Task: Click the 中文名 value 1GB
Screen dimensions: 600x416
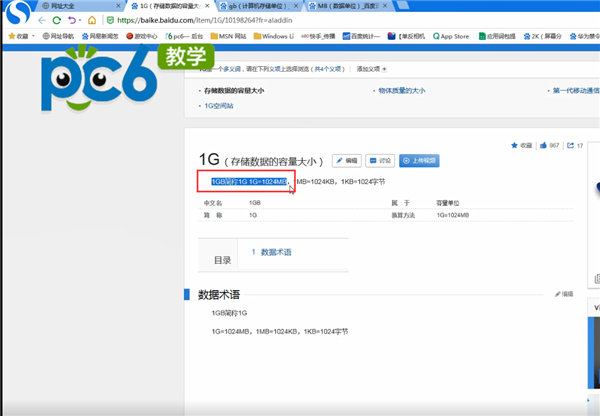Action: (255, 203)
